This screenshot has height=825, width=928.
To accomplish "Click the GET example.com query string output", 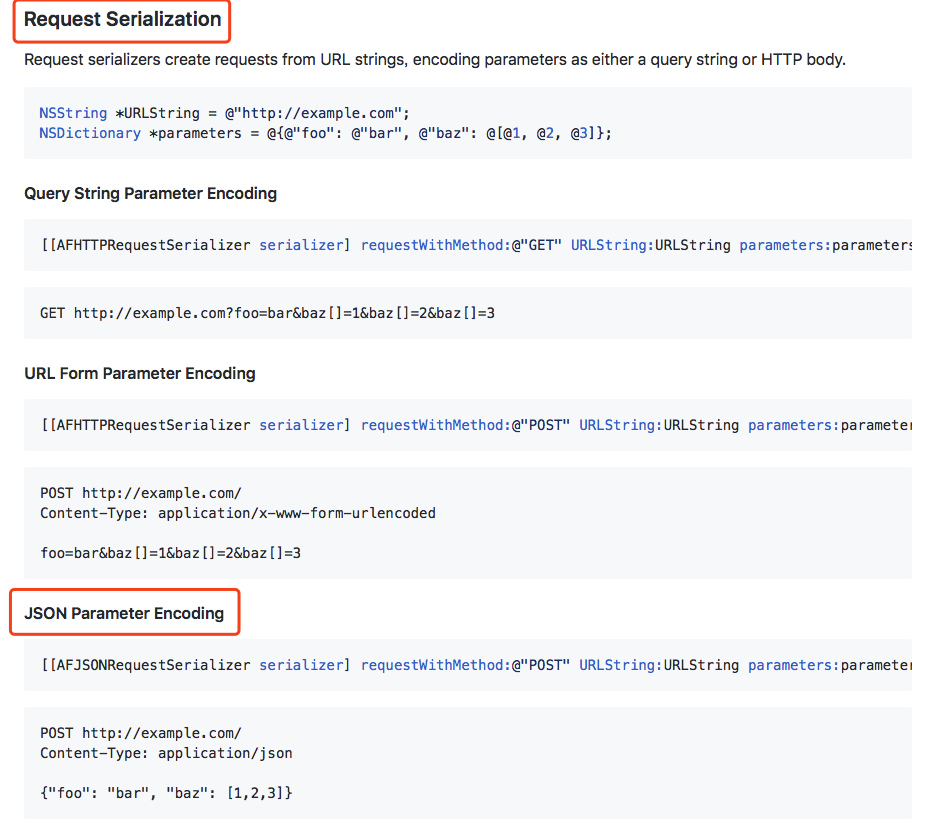I will tap(268, 313).
